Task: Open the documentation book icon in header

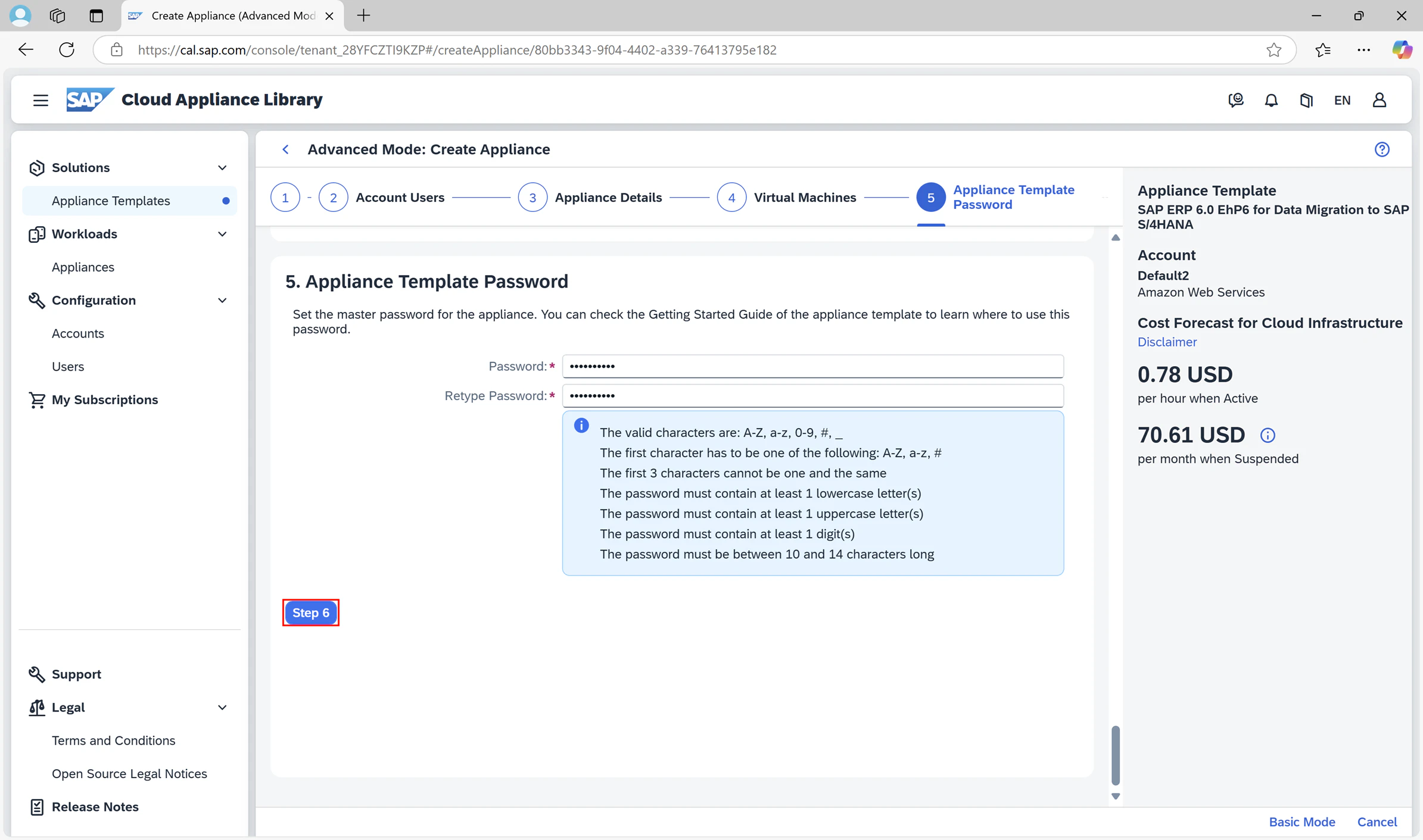Action: point(1306,100)
